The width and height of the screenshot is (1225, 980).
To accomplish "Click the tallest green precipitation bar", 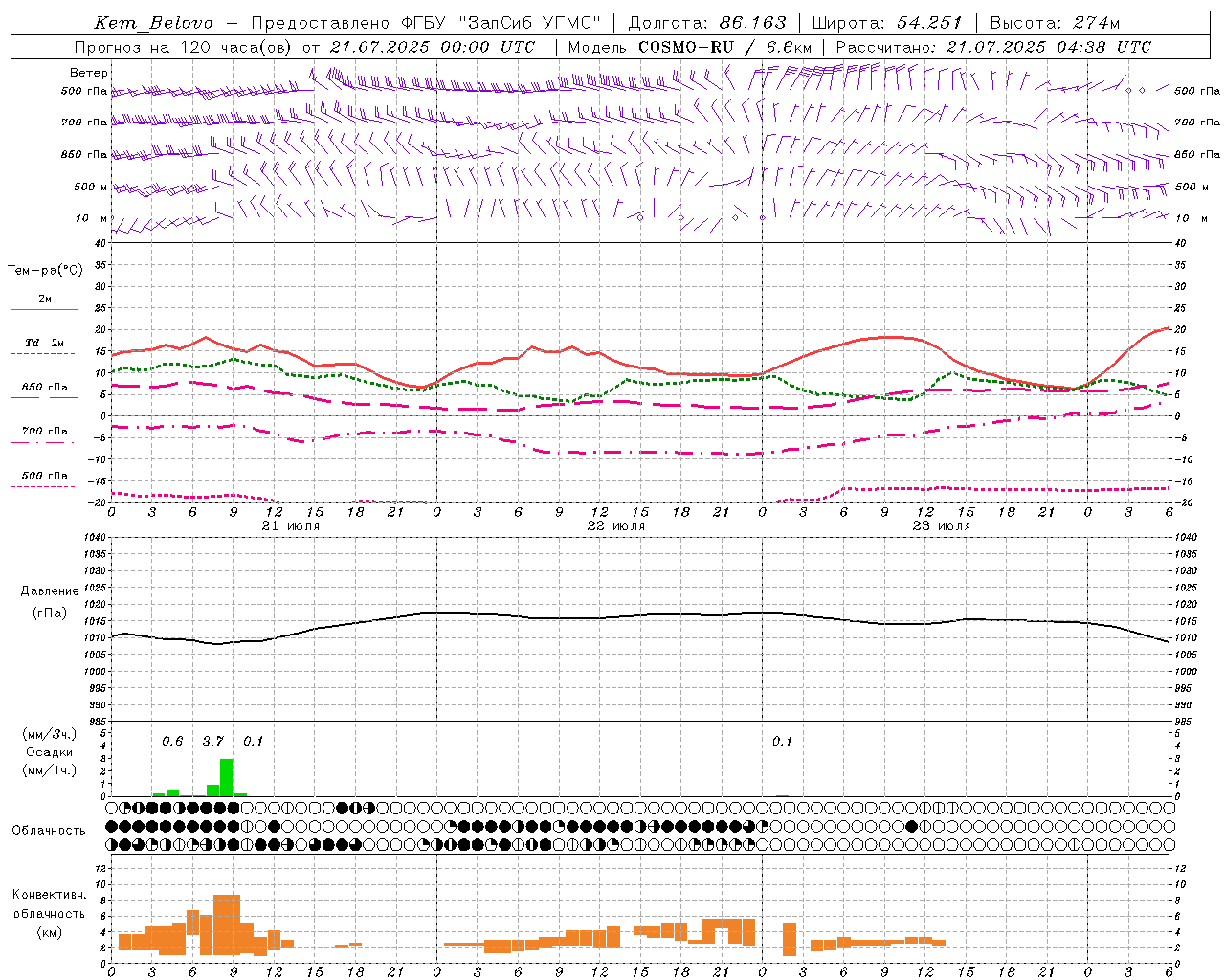I will point(227,777).
